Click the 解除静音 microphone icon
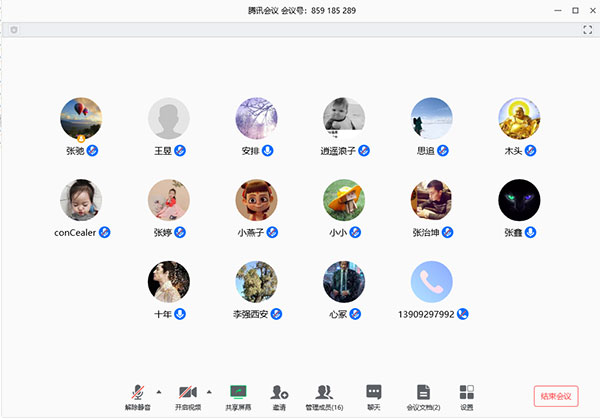This screenshot has height=419, width=600. pyautogui.click(x=141, y=392)
